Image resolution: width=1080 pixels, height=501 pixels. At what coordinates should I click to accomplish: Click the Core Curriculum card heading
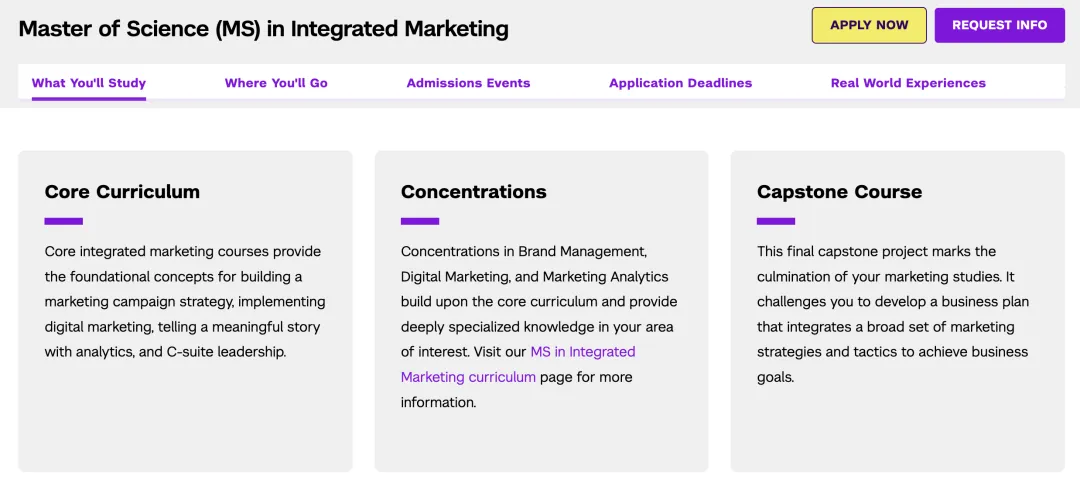pos(122,192)
